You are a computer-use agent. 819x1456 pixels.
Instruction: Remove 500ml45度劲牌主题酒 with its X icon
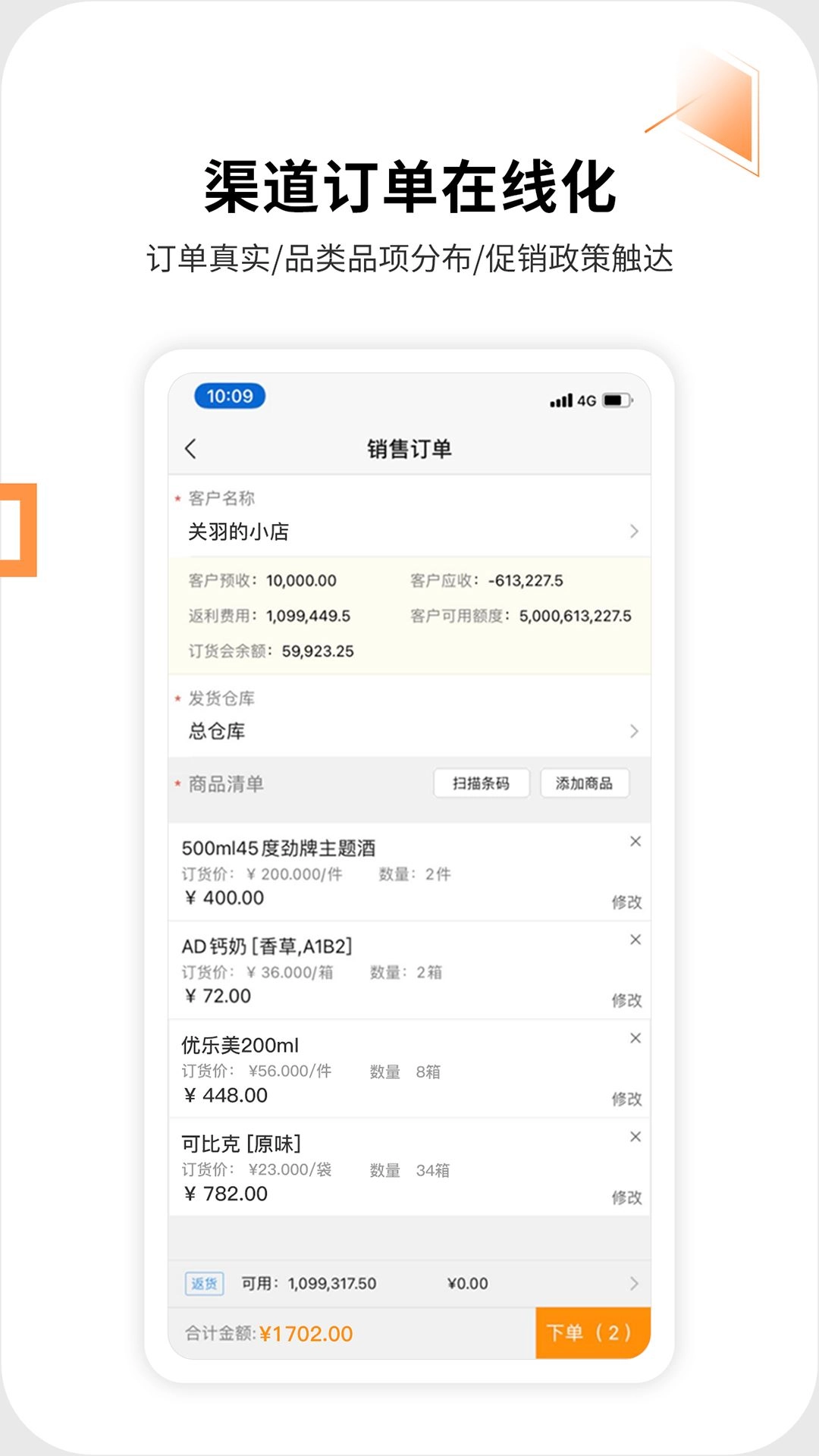point(635,841)
